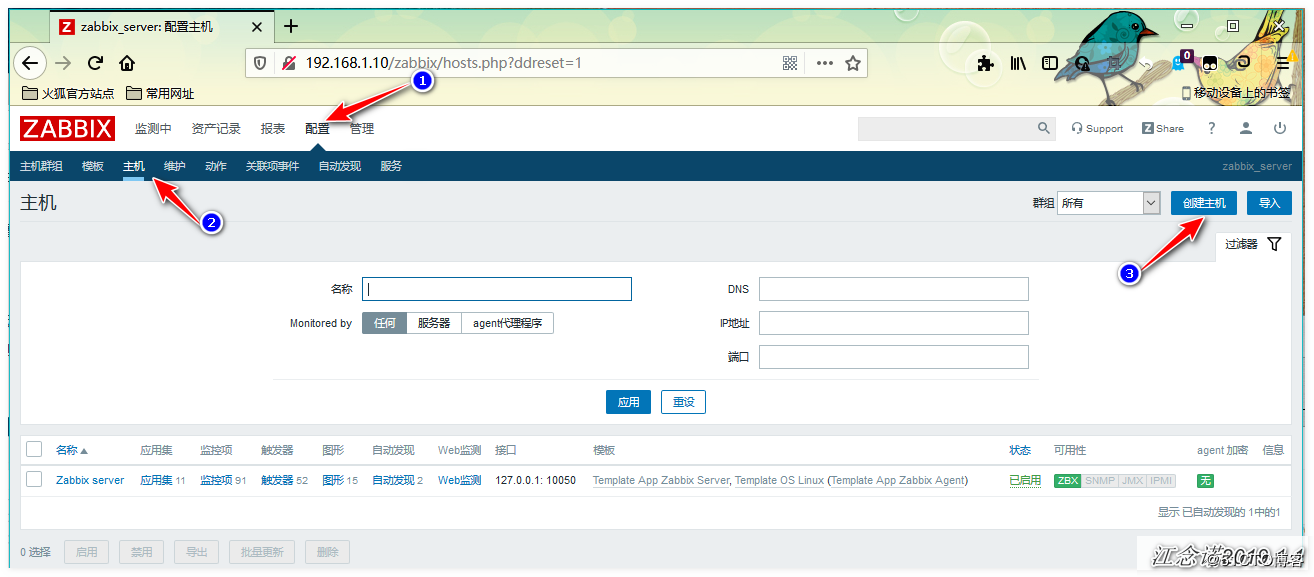Screen dimensions: 1314x577
Task: Click the sign out power icon
Action: tap(1280, 128)
